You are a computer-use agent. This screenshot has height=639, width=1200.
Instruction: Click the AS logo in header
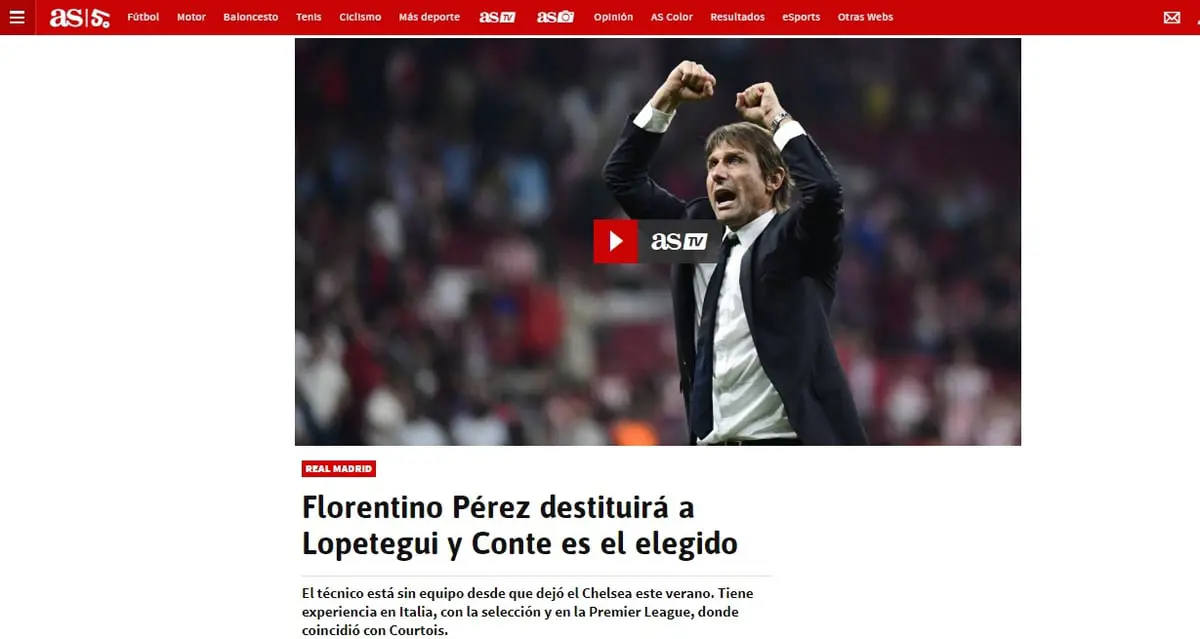(x=79, y=17)
